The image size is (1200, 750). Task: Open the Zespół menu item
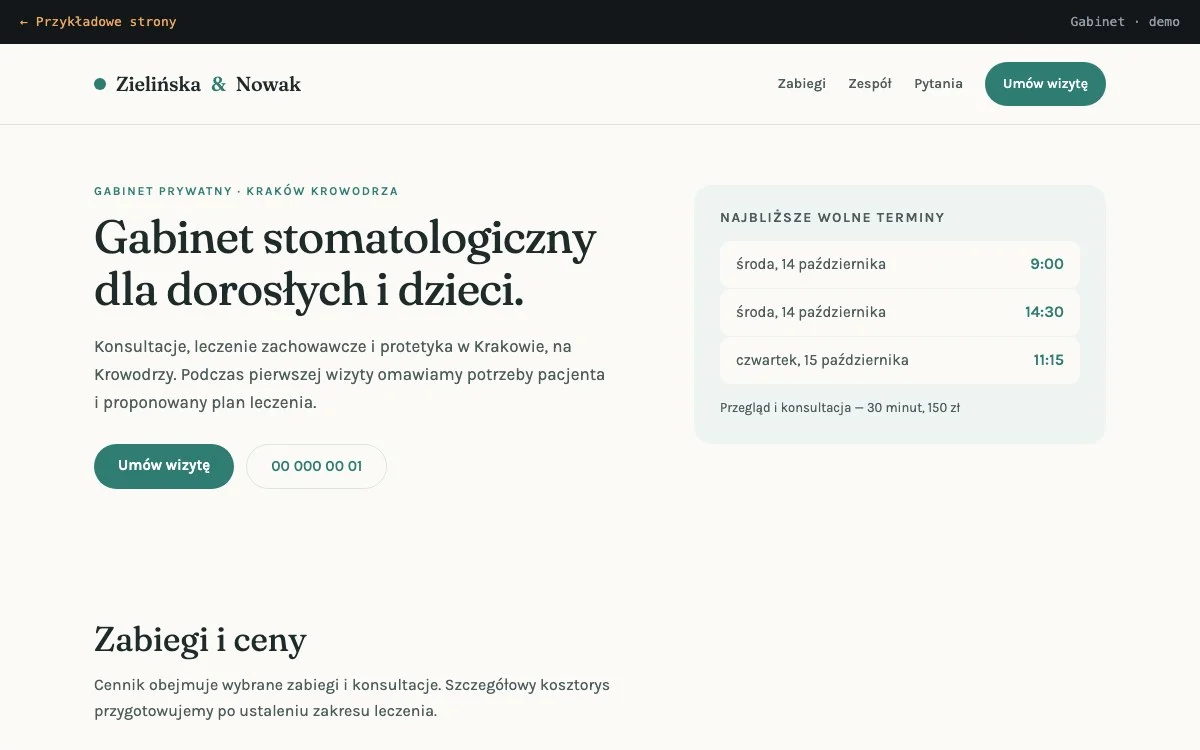870,84
